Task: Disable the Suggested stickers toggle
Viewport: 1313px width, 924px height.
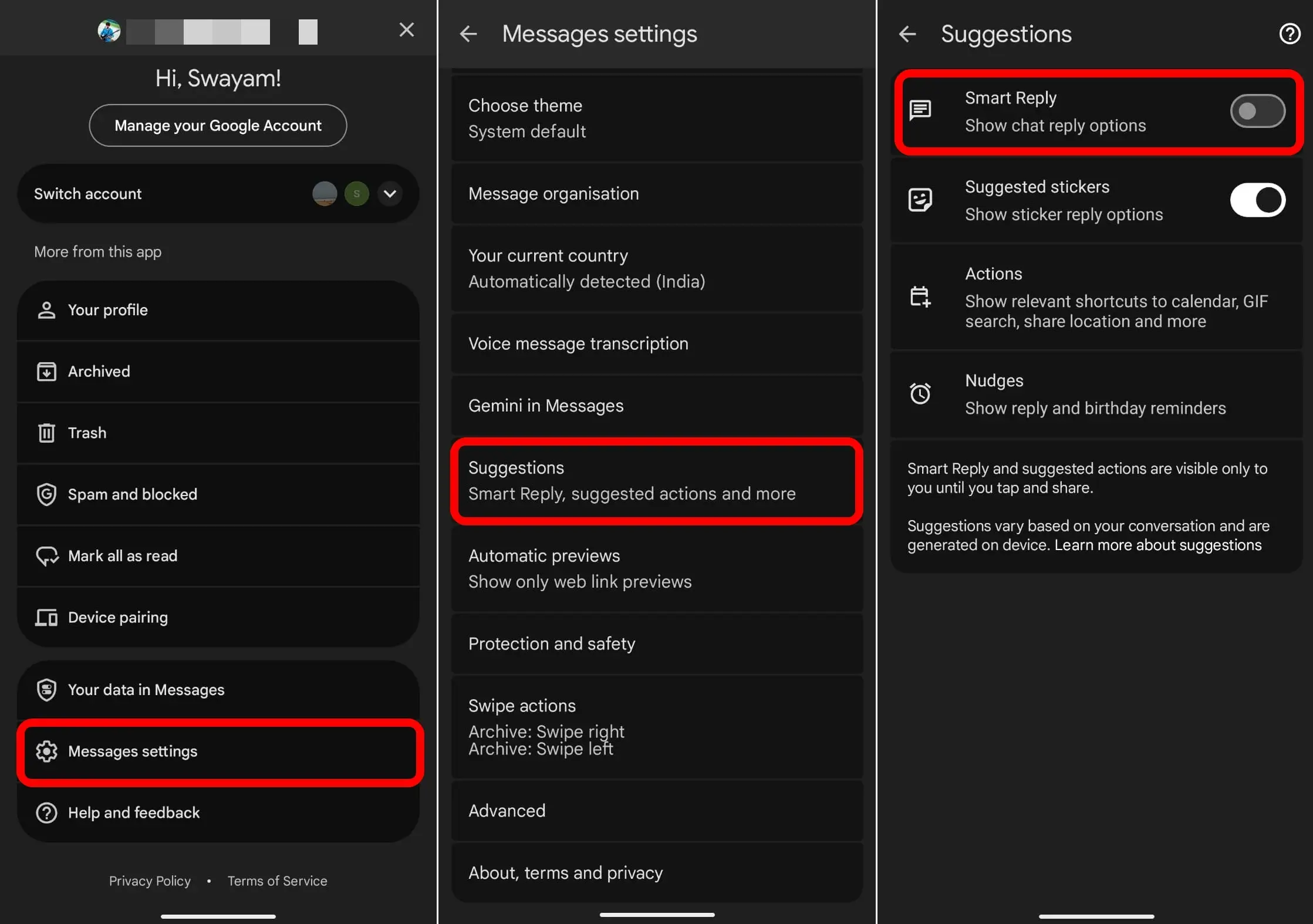Action: coord(1257,200)
